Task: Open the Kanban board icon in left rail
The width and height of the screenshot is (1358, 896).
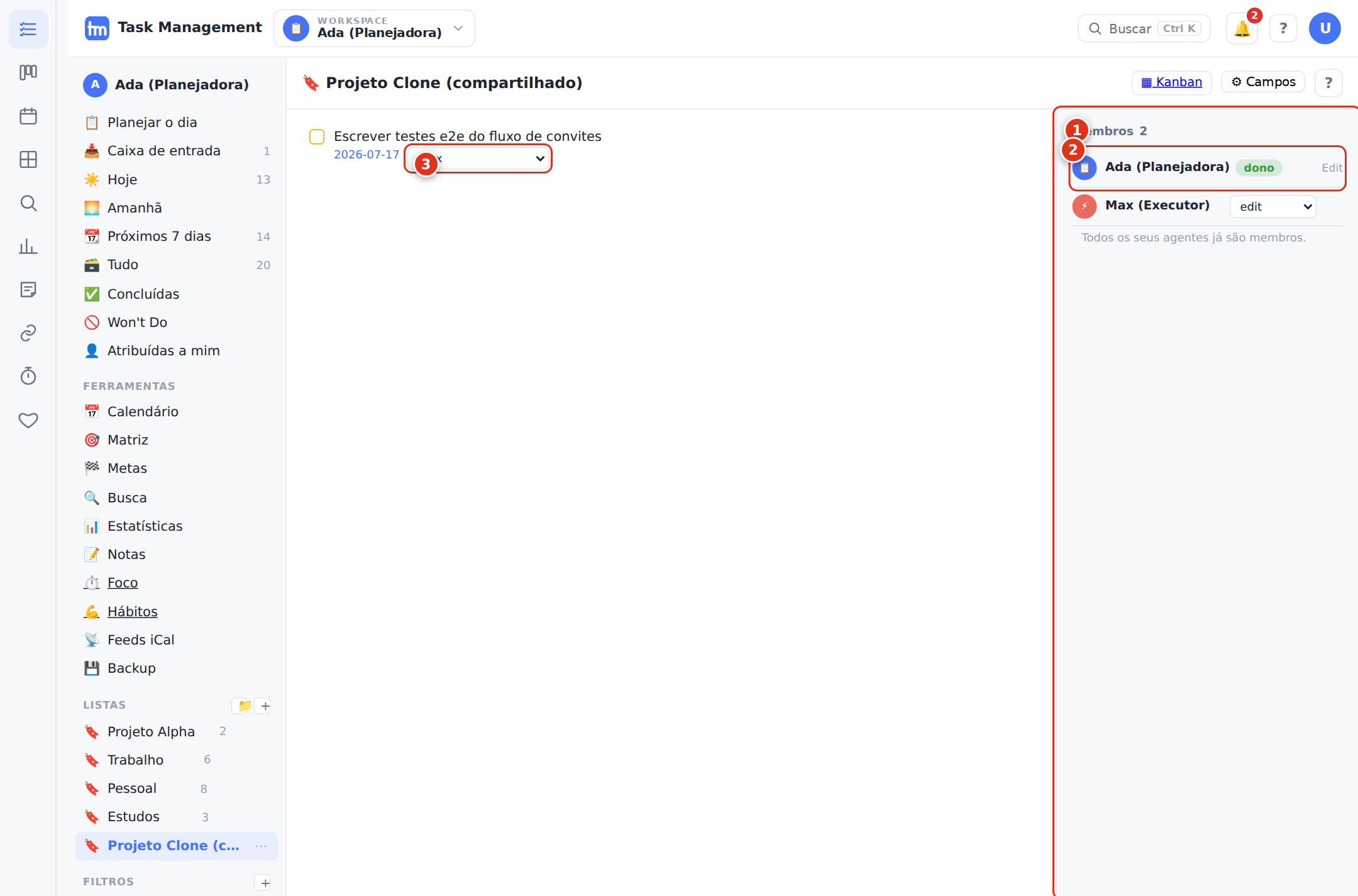Action: click(28, 72)
